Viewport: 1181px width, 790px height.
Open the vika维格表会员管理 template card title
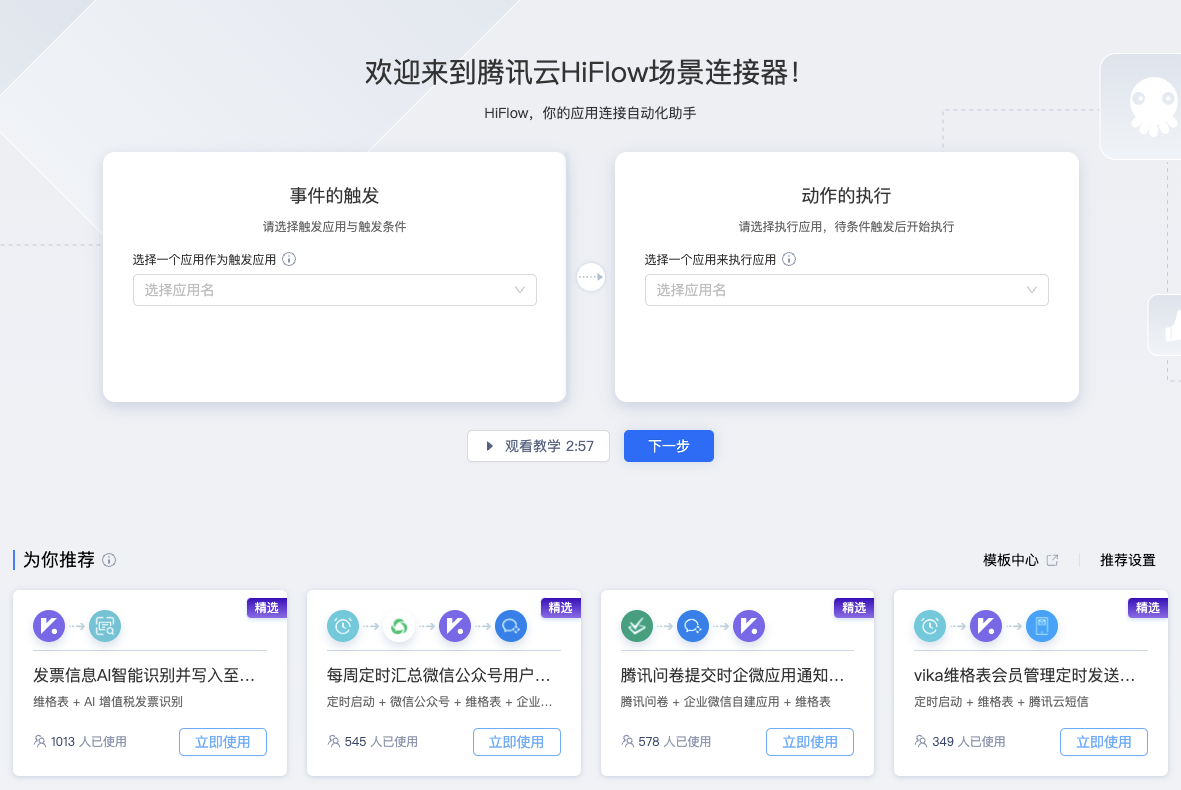click(x=1024, y=676)
